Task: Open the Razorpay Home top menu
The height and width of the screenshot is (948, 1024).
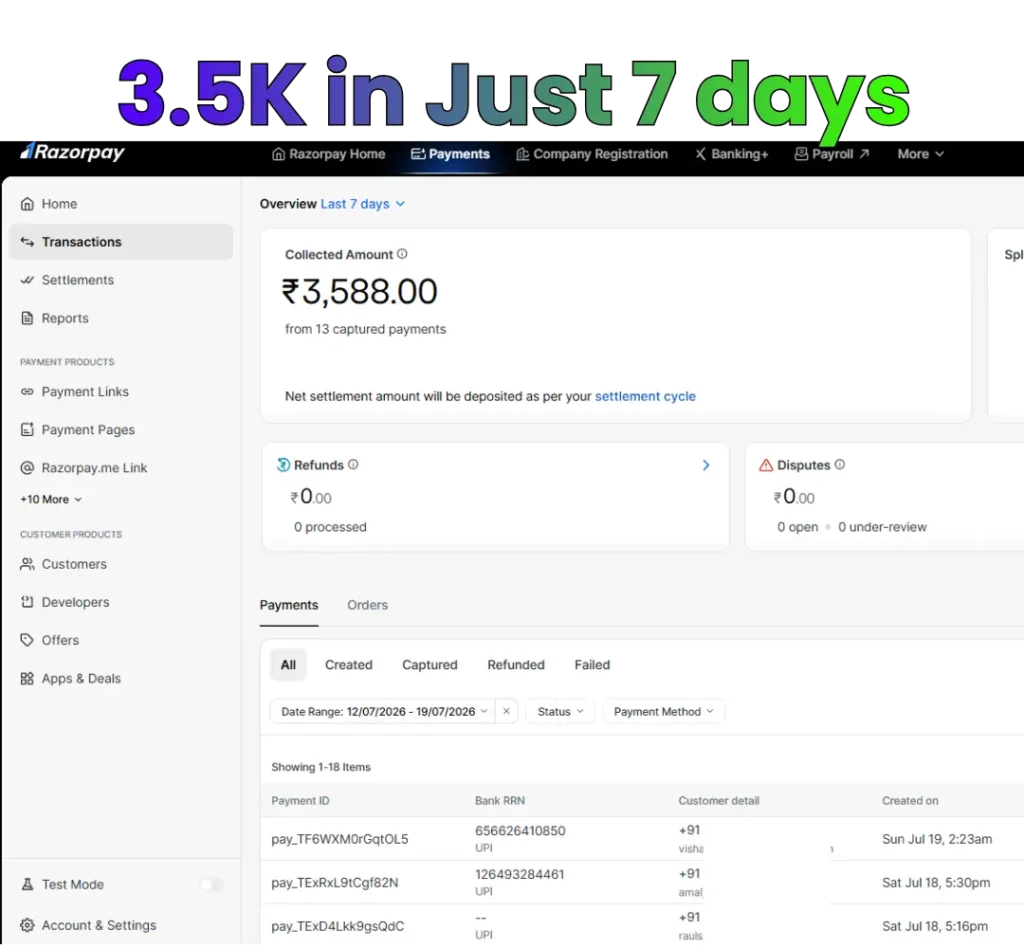Action: pos(328,154)
